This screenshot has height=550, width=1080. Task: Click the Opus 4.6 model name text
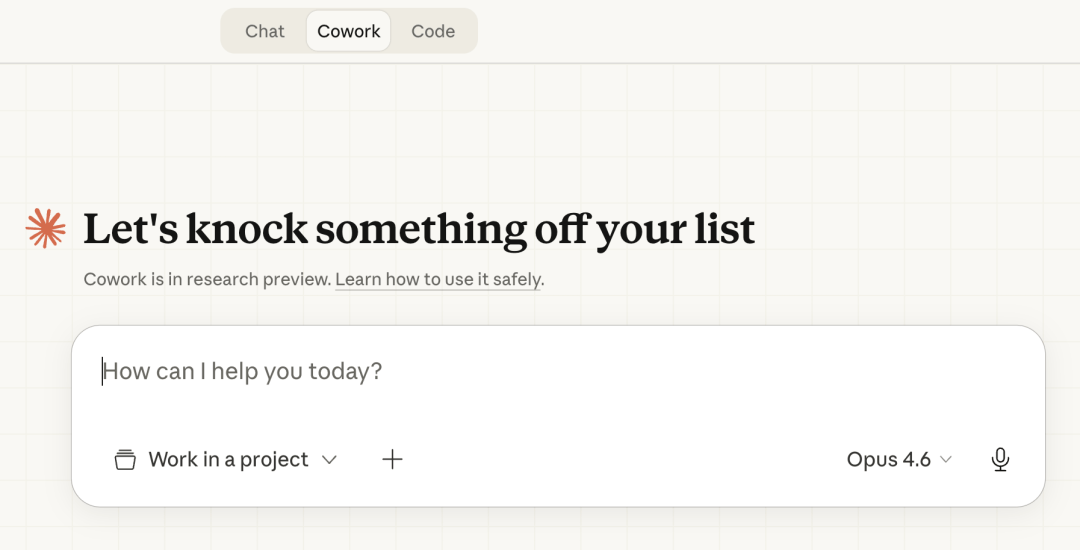pyautogui.click(x=888, y=460)
